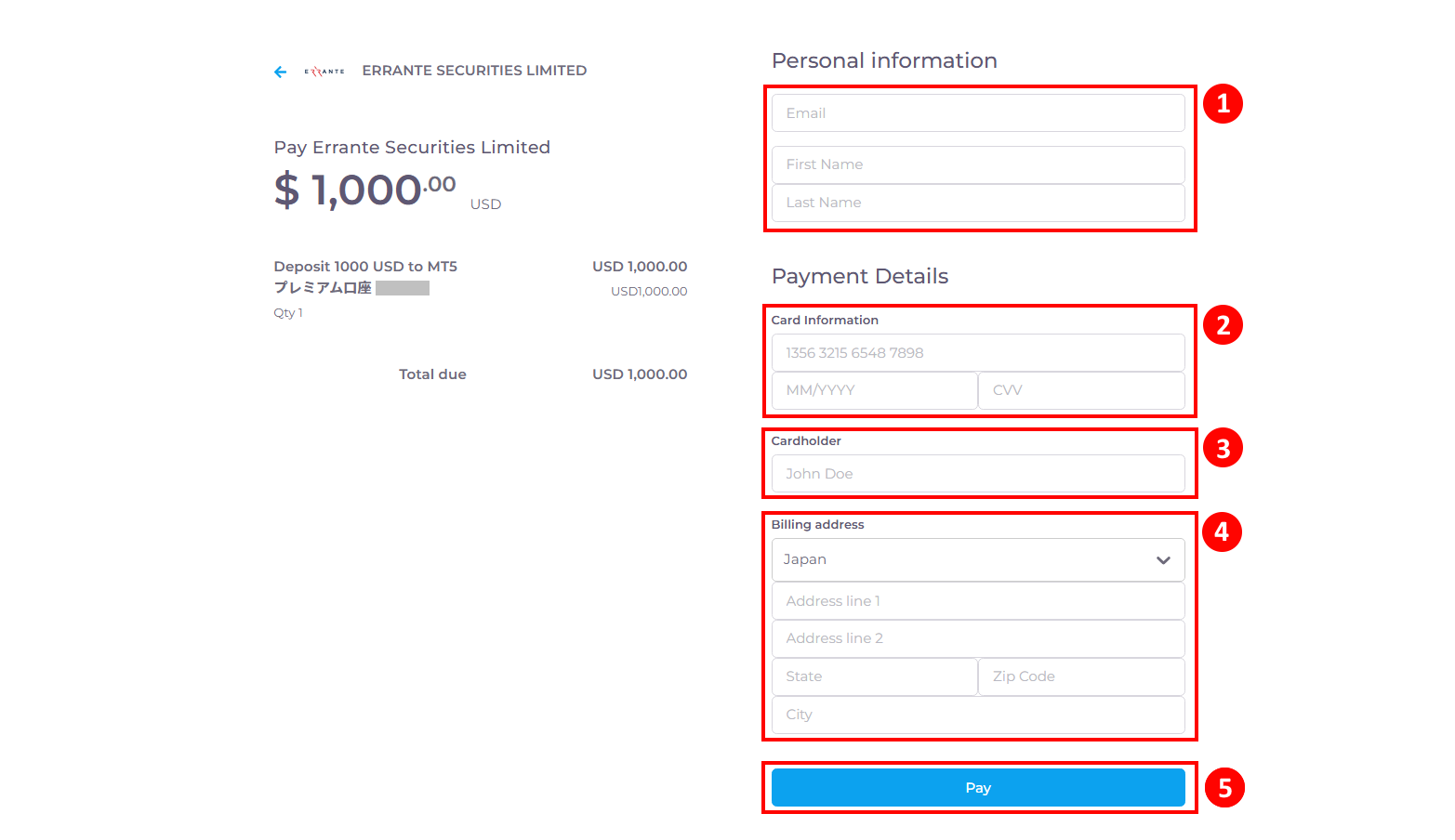Focus the Address line 2 field

[978, 638]
